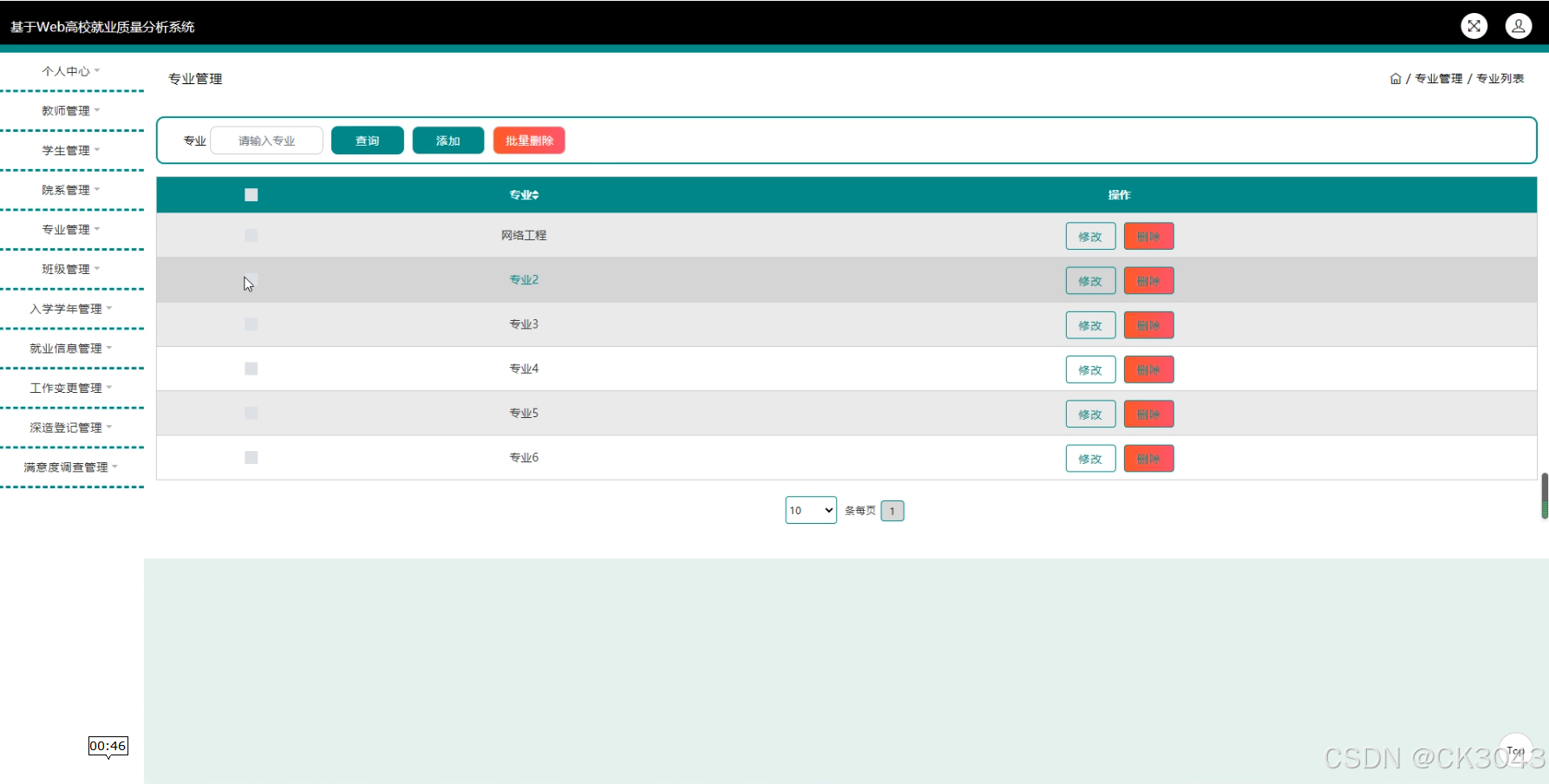Check the checkbox for 专业2 row
The image size is (1549, 784).
click(252, 280)
